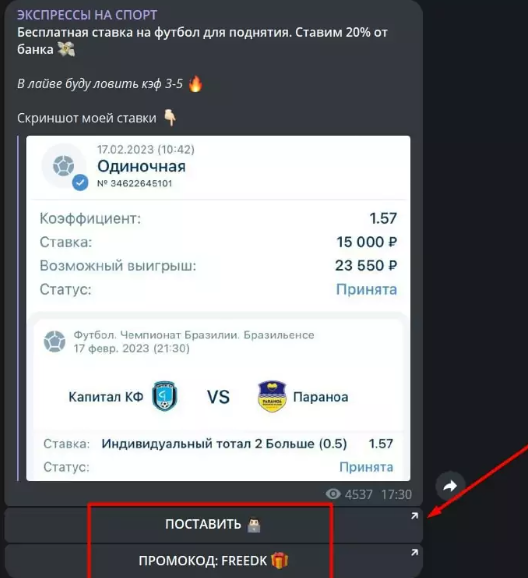Click bet number № 34622645101

pos(135,183)
